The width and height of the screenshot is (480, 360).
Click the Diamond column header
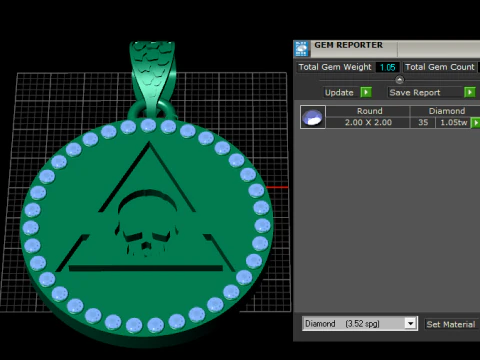tap(446, 111)
